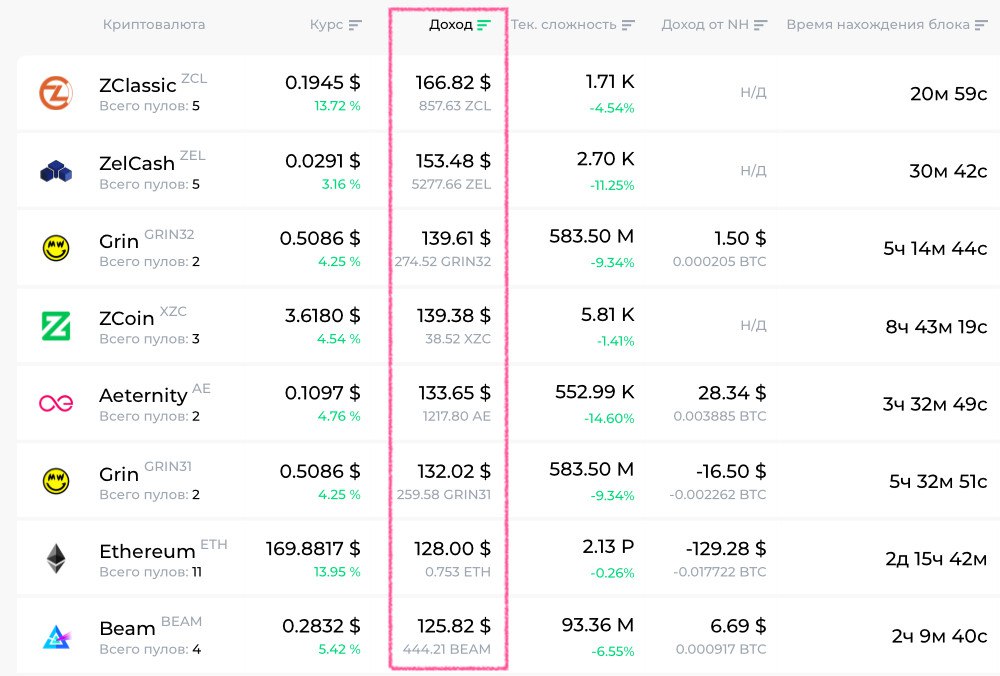Image resolution: width=1000 pixels, height=676 pixels.
Task: Click the Курс column header label
Action: point(327,25)
